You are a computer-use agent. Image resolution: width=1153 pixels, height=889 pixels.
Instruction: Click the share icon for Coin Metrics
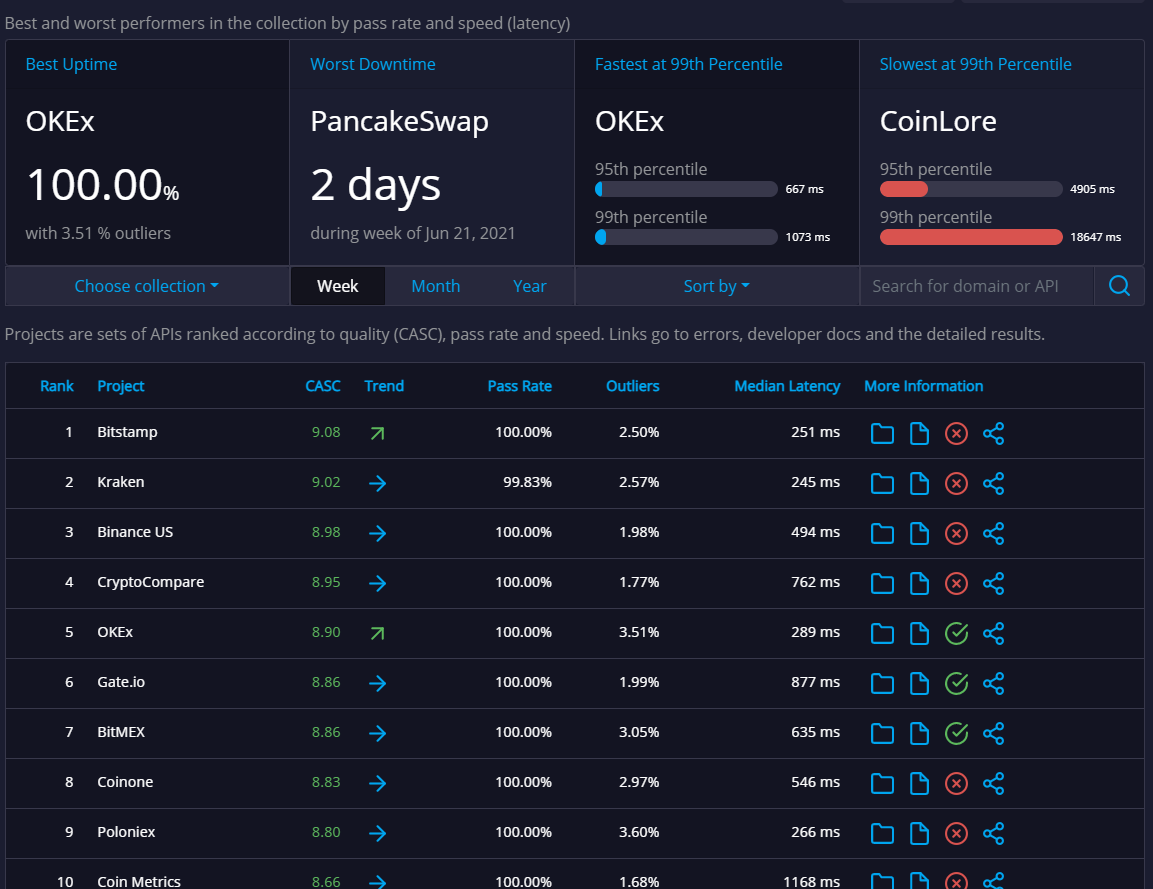(x=993, y=881)
